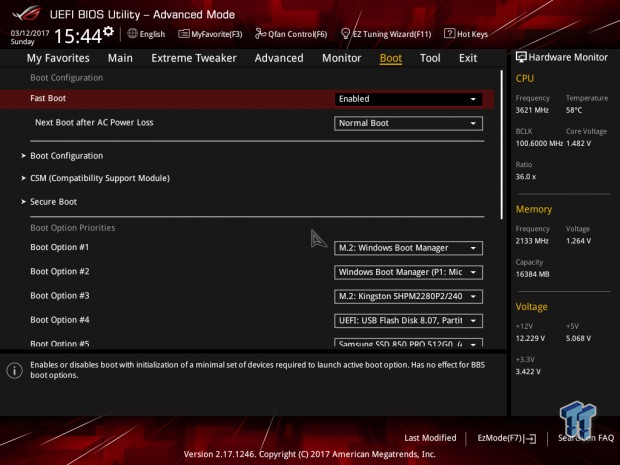Click CPU frequency value 3621 MHz

[532, 110]
